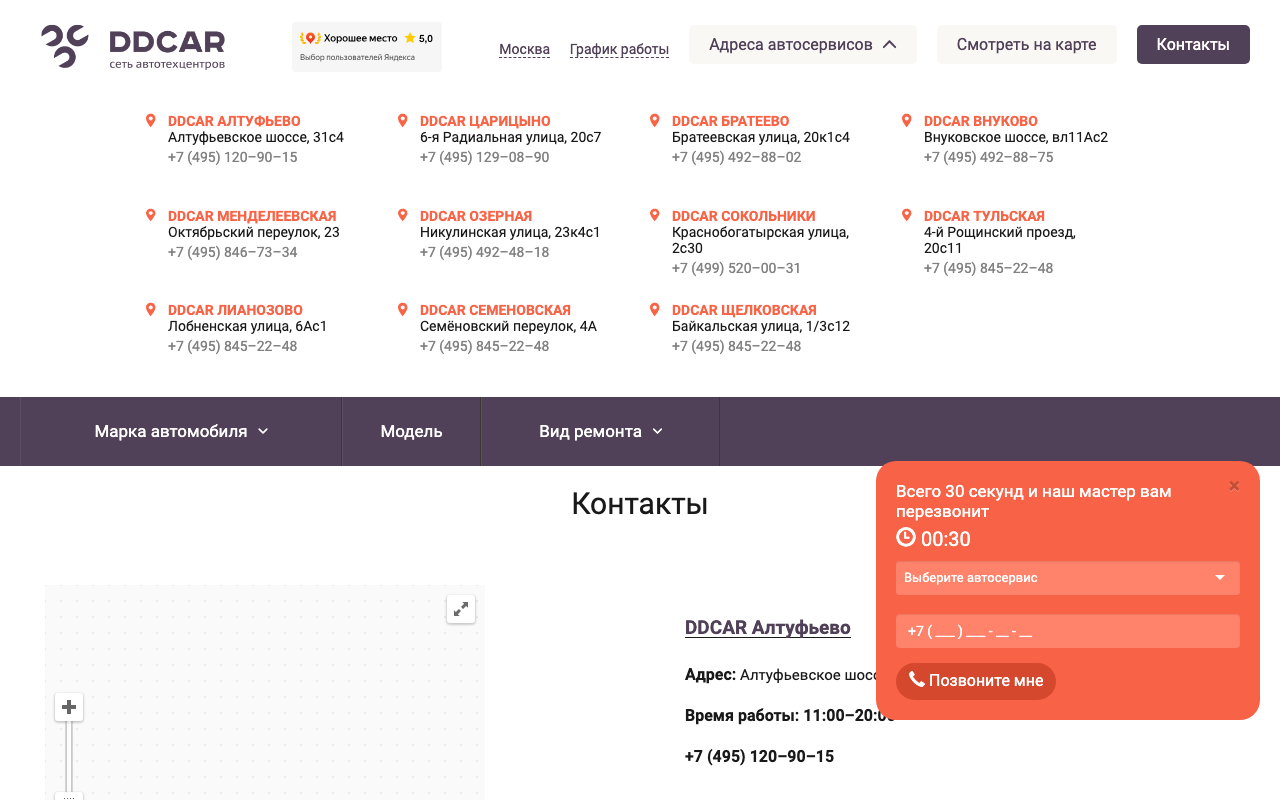Open DDCAR ТУЛЬСКАЯ service link

[x=984, y=216]
